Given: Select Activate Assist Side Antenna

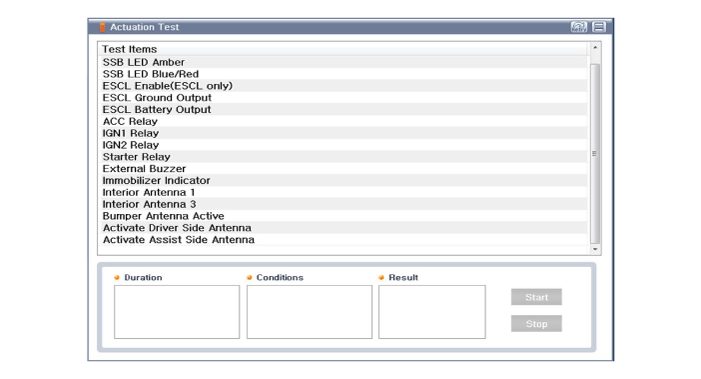Looking at the screenshot, I should [x=342, y=240].
